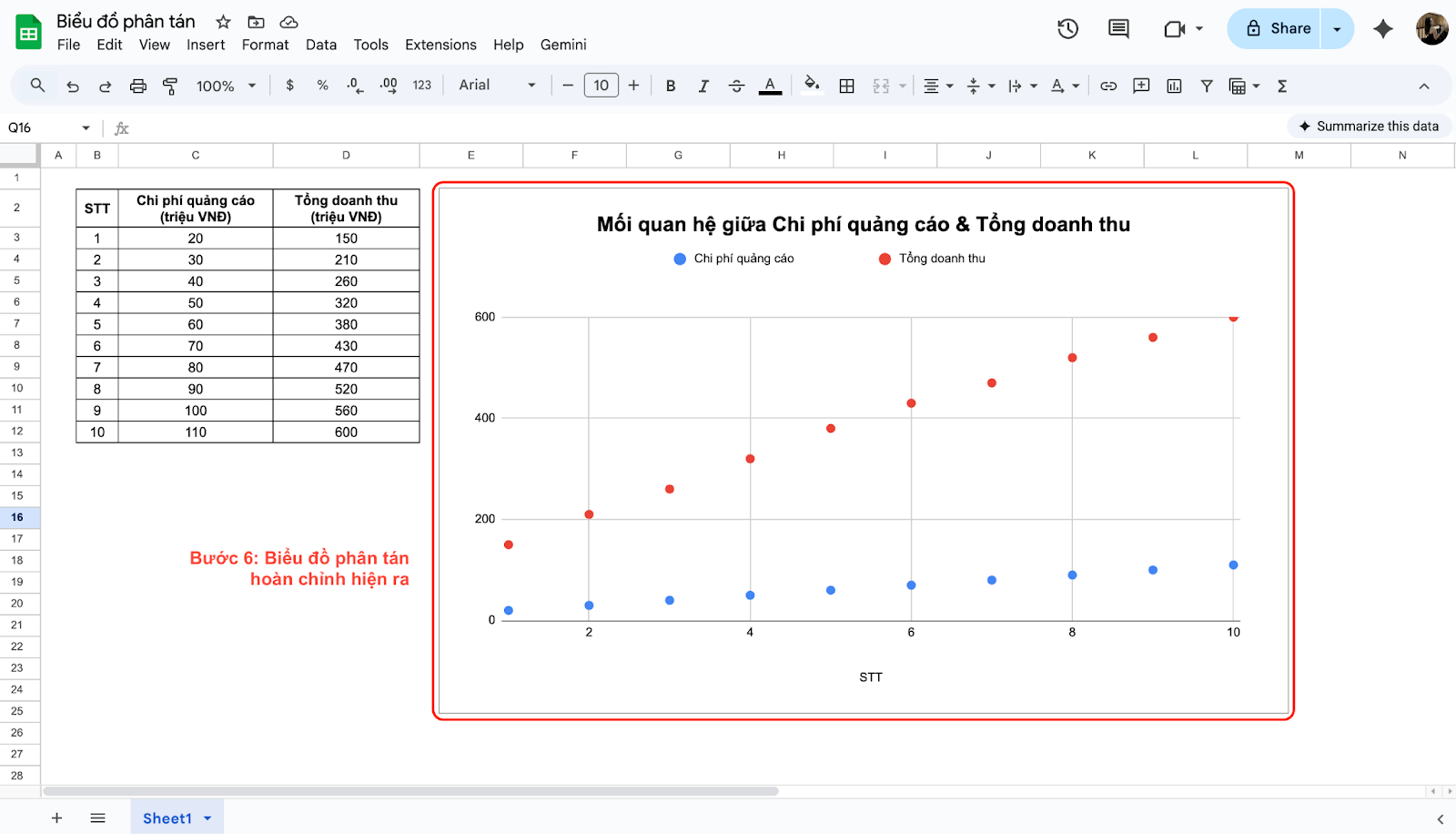Open the Borders tool

pos(846,86)
